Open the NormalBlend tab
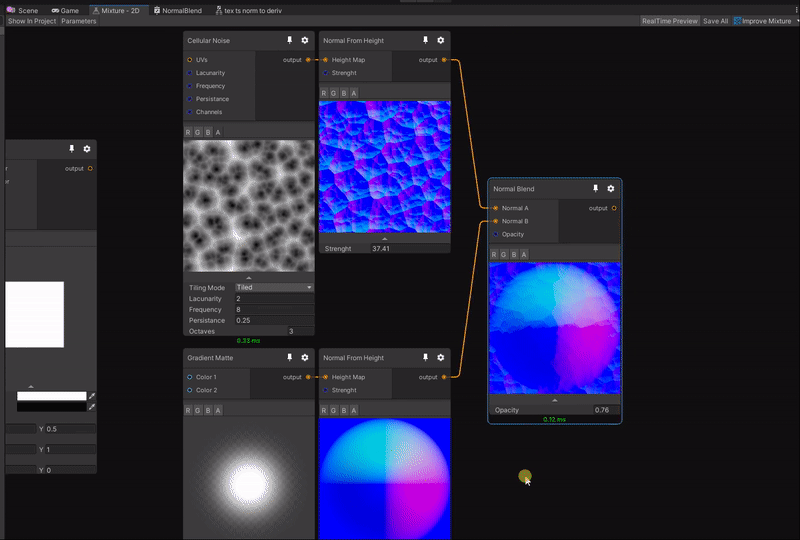 178,10
